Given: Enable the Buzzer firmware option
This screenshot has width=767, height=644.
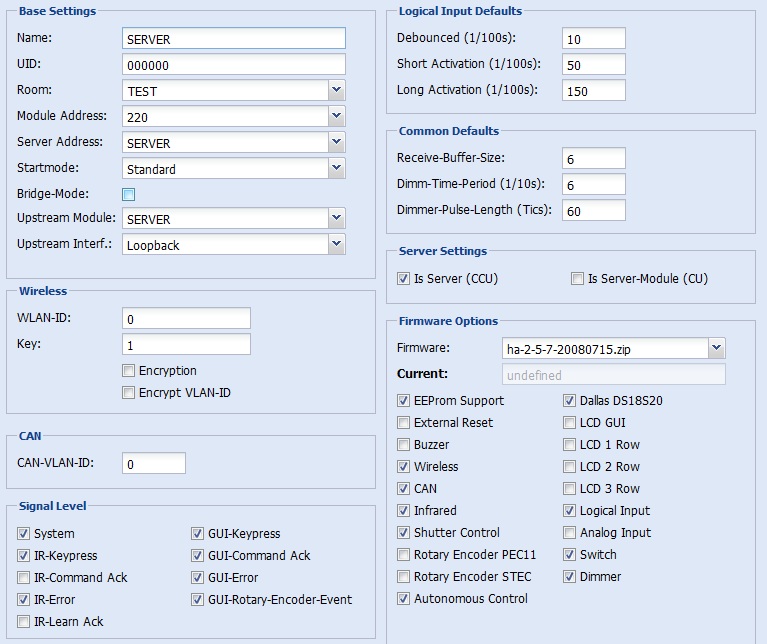Looking at the screenshot, I should [403, 444].
